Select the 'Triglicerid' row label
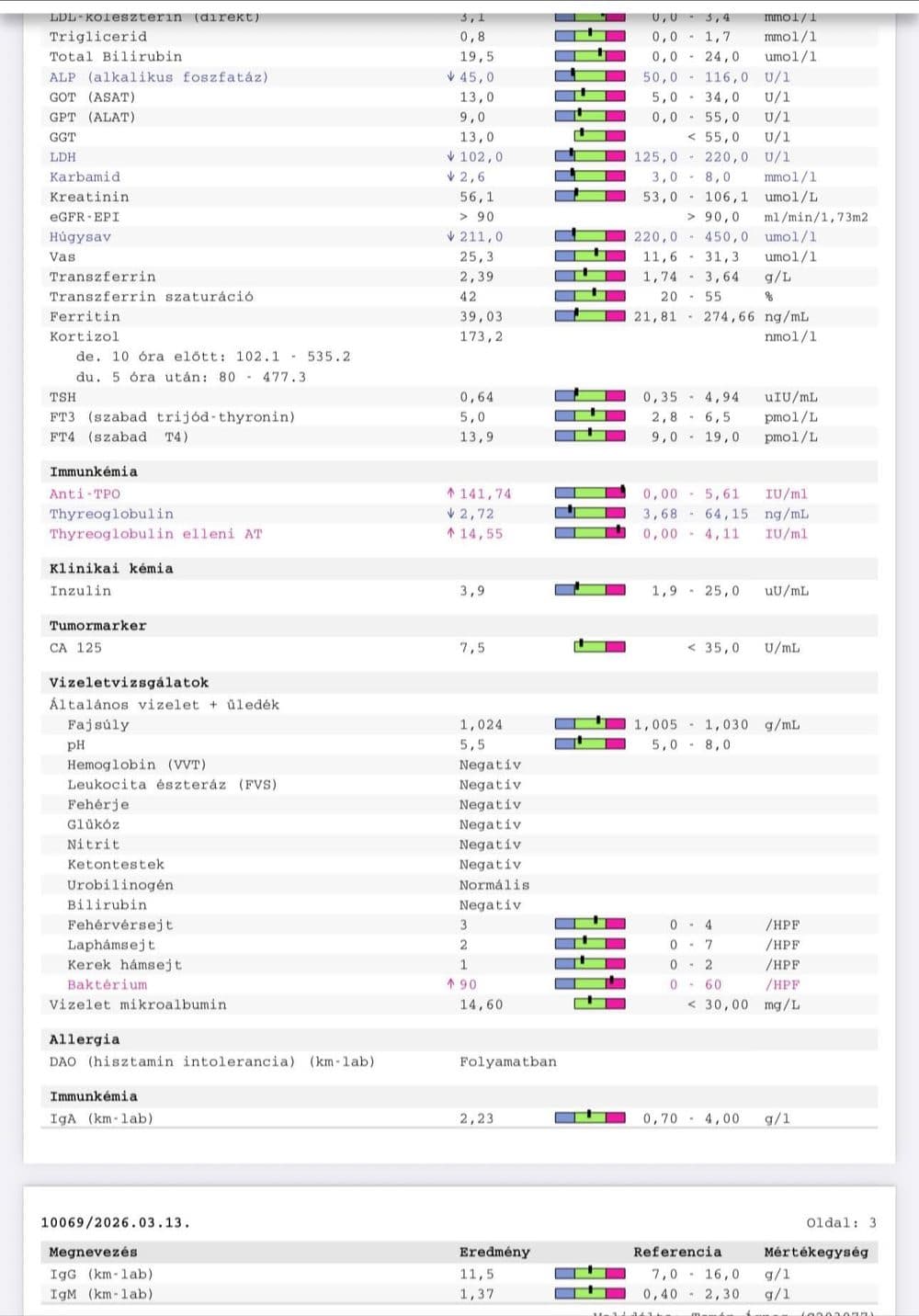 click(x=98, y=37)
